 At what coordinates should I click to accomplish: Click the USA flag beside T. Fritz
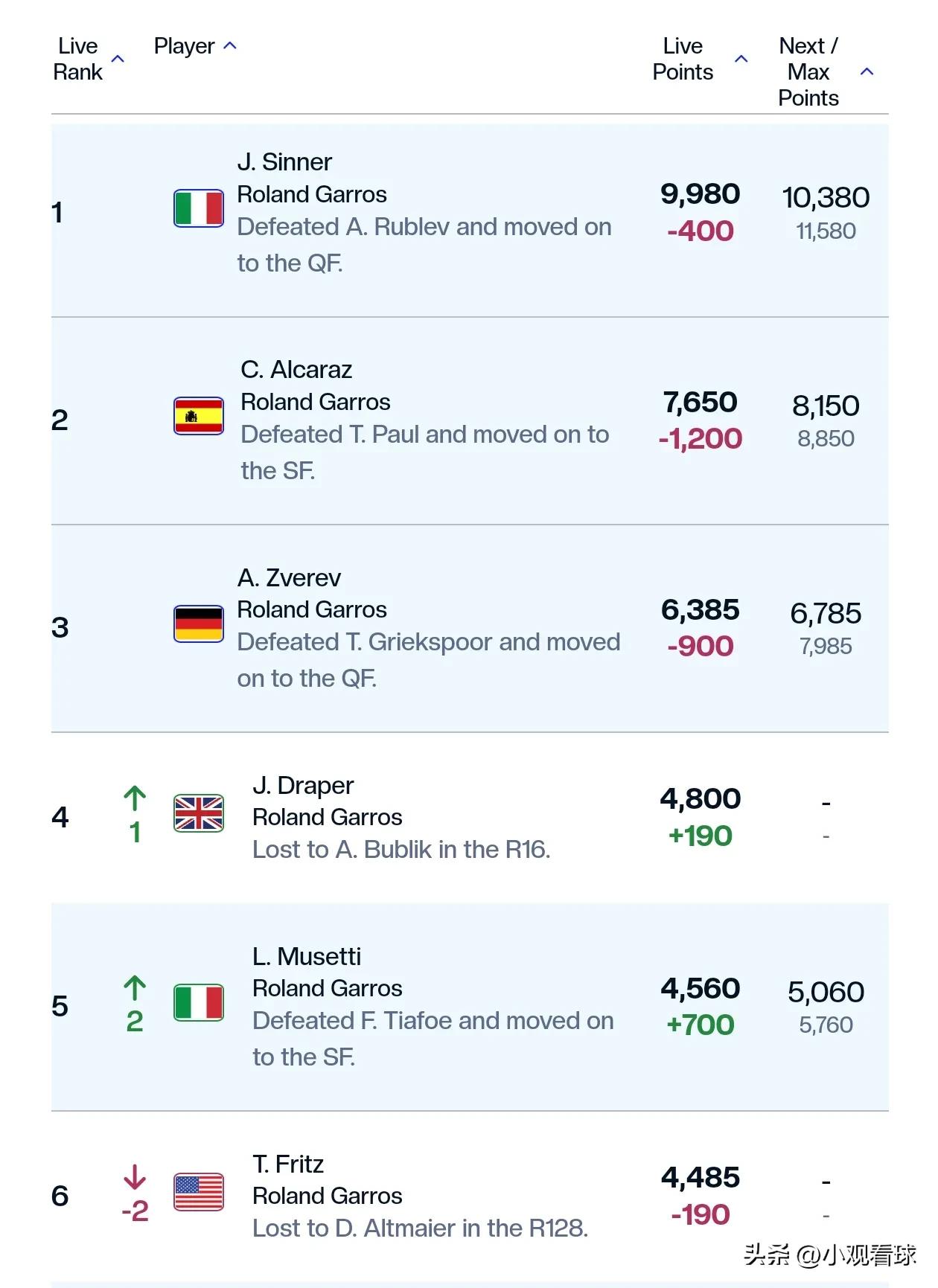[x=199, y=1192]
